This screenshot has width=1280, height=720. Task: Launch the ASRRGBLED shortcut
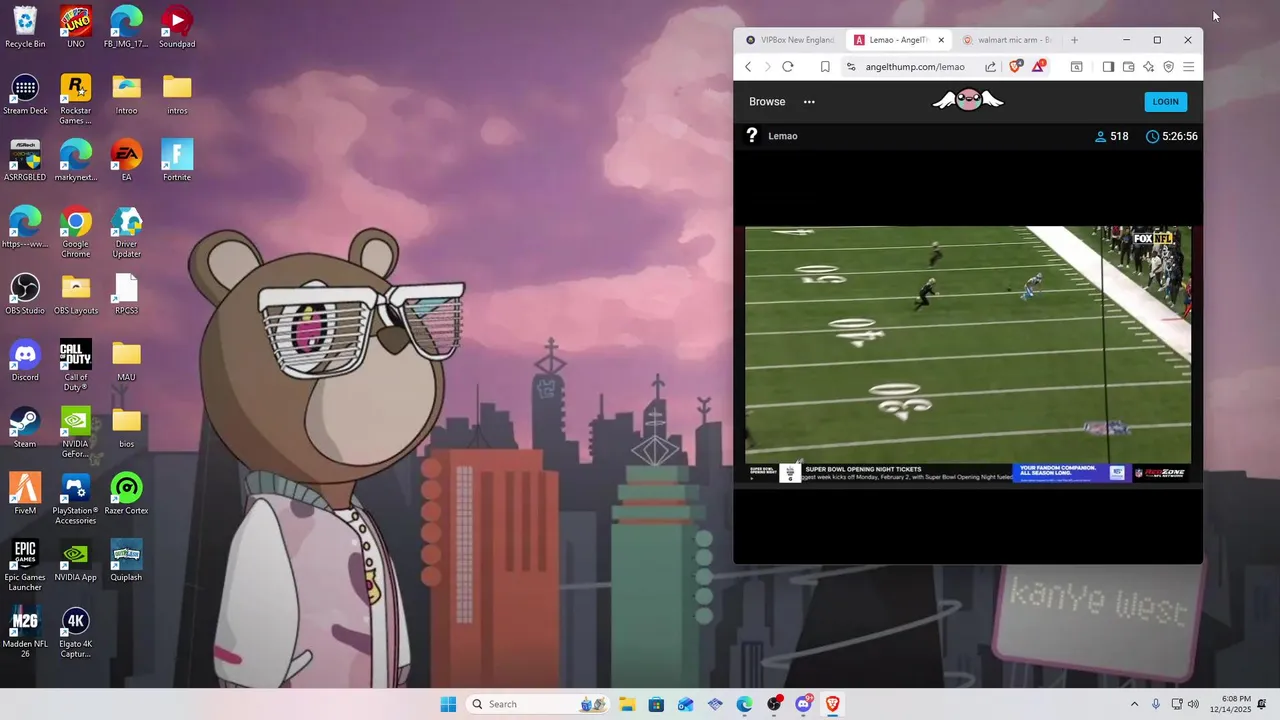click(25, 160)
